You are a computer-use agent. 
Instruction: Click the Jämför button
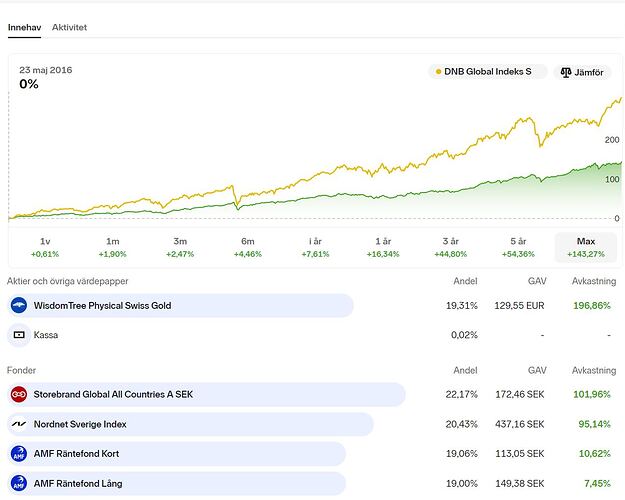pos(582,72)
